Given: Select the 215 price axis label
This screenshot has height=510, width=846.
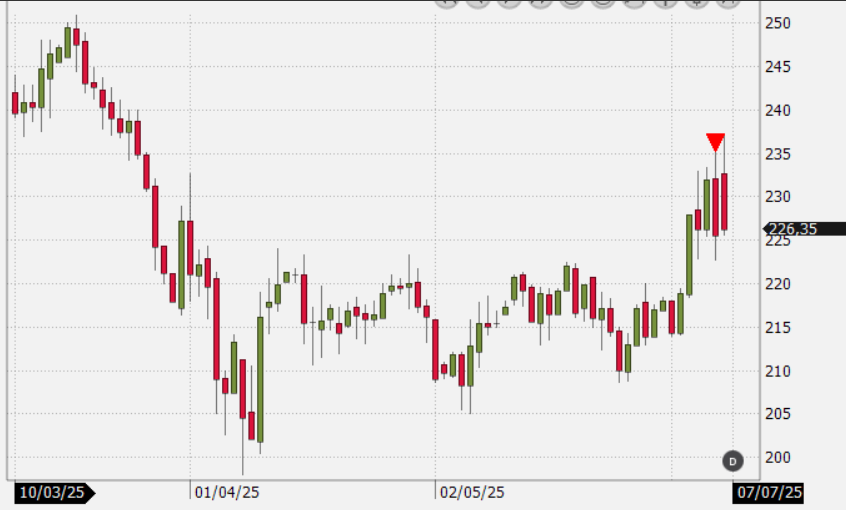Looking at the screenshot, I should pos(777,328).
